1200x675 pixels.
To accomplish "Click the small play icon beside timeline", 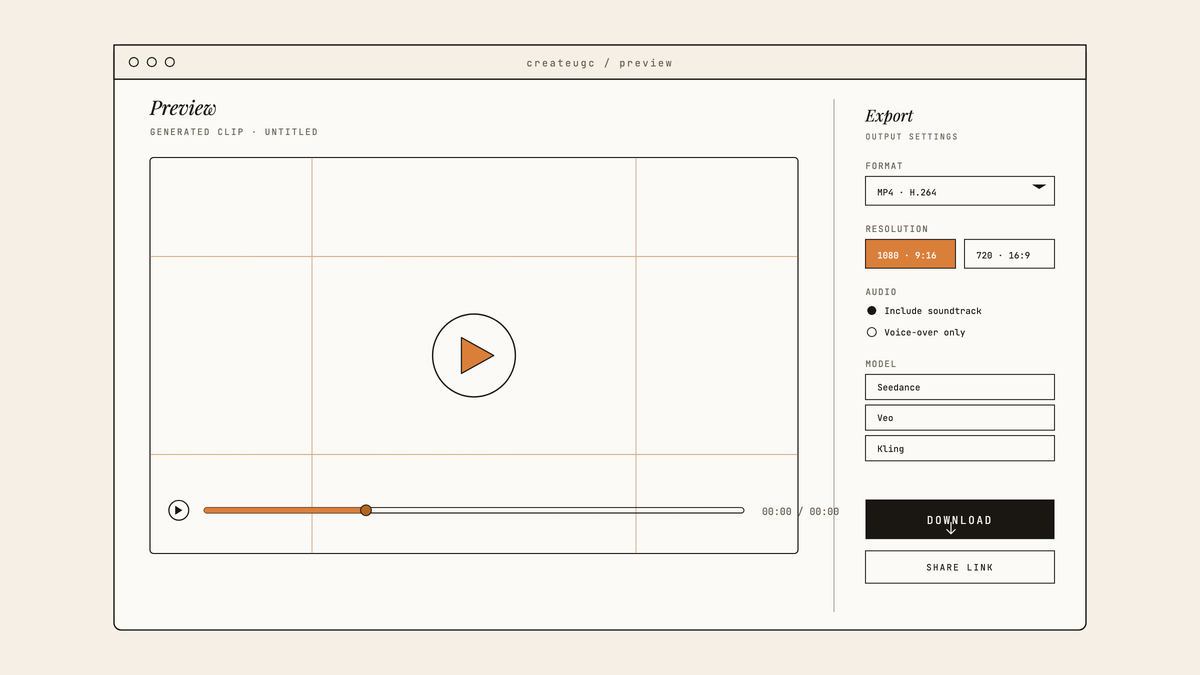I will click(x=179, y=510).
